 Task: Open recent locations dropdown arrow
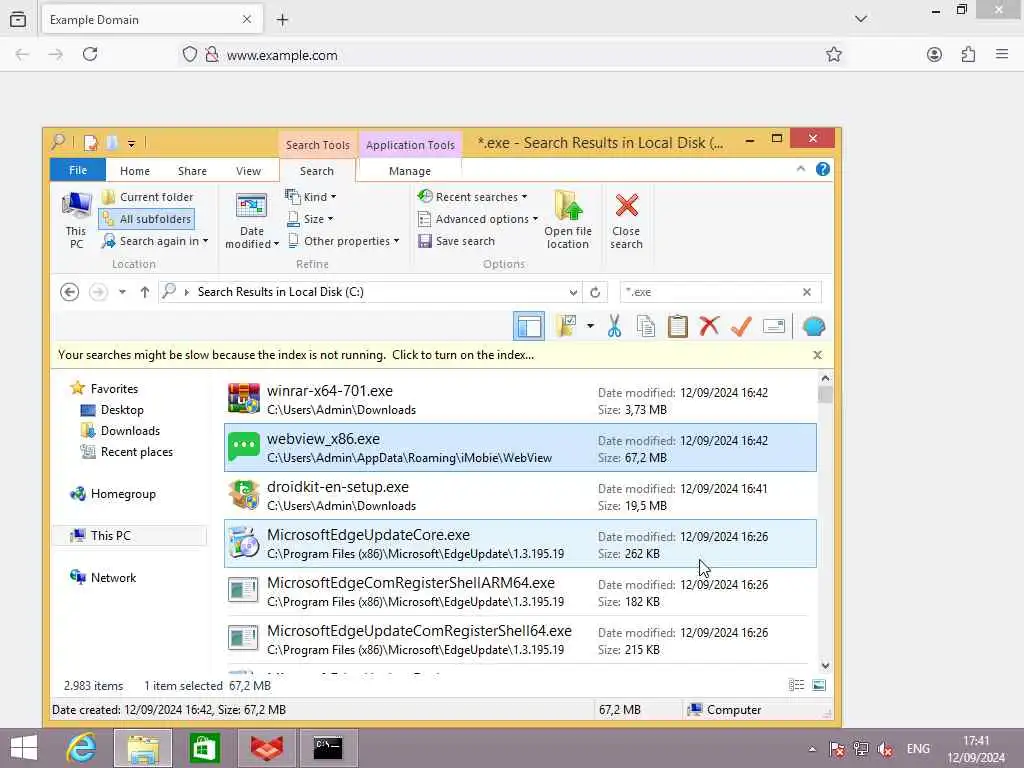coord(122,292)
